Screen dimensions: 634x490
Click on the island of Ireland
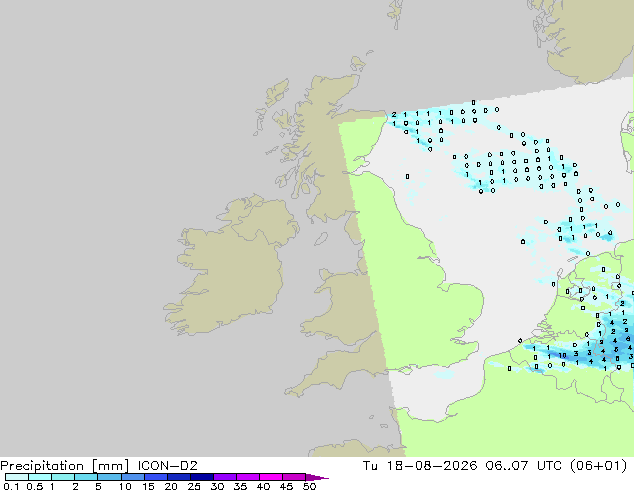point(230,267)
